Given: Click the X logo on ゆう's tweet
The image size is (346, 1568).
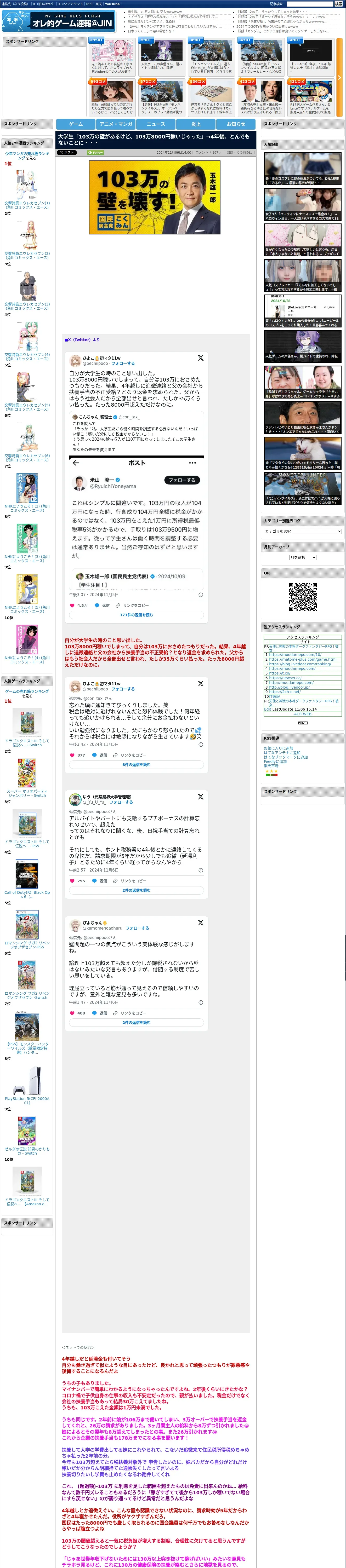Looking at the screenshot, I should 200,796.
